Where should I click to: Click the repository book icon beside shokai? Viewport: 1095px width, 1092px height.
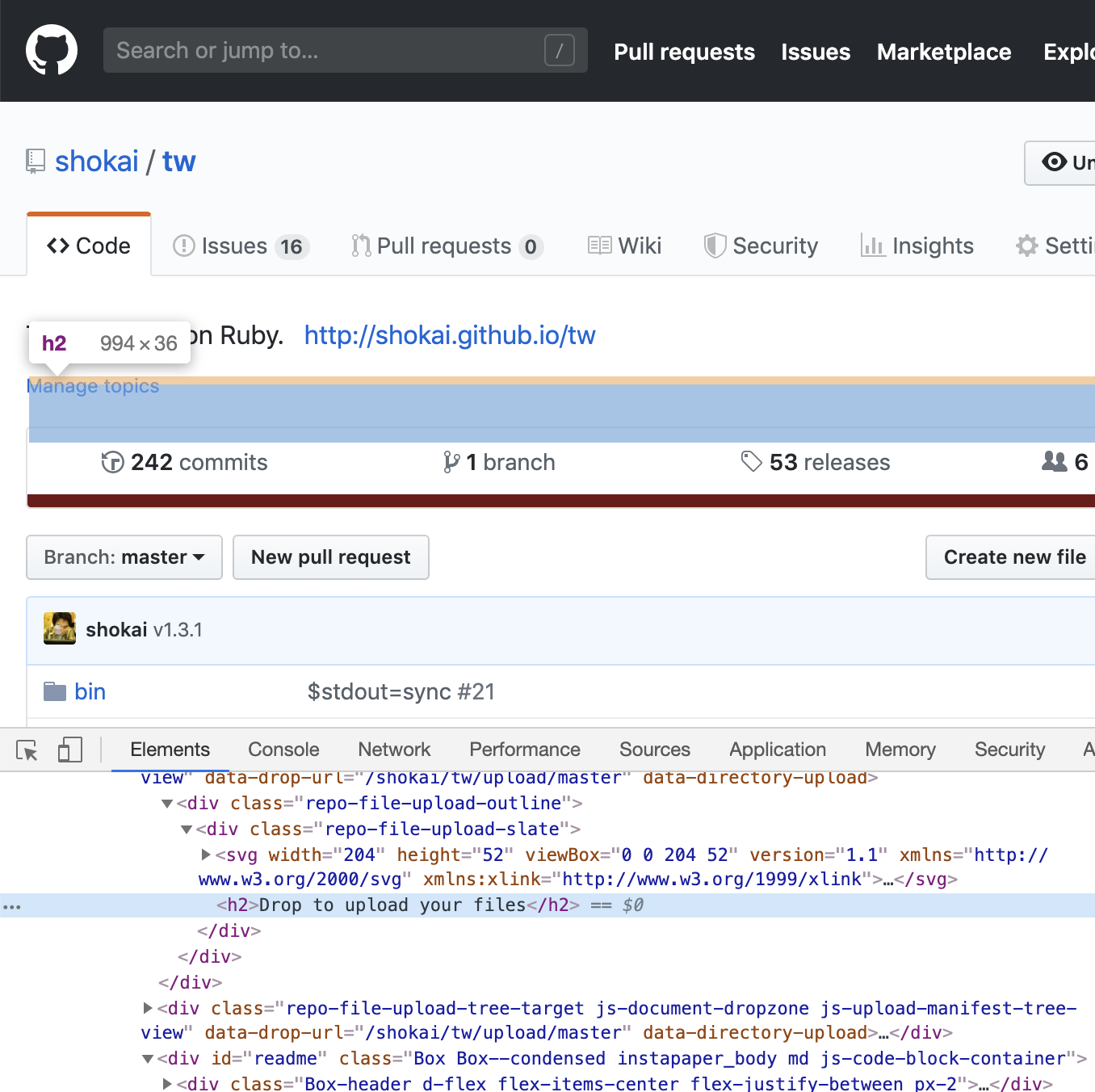pyautogui.click(x=36, y=162)
